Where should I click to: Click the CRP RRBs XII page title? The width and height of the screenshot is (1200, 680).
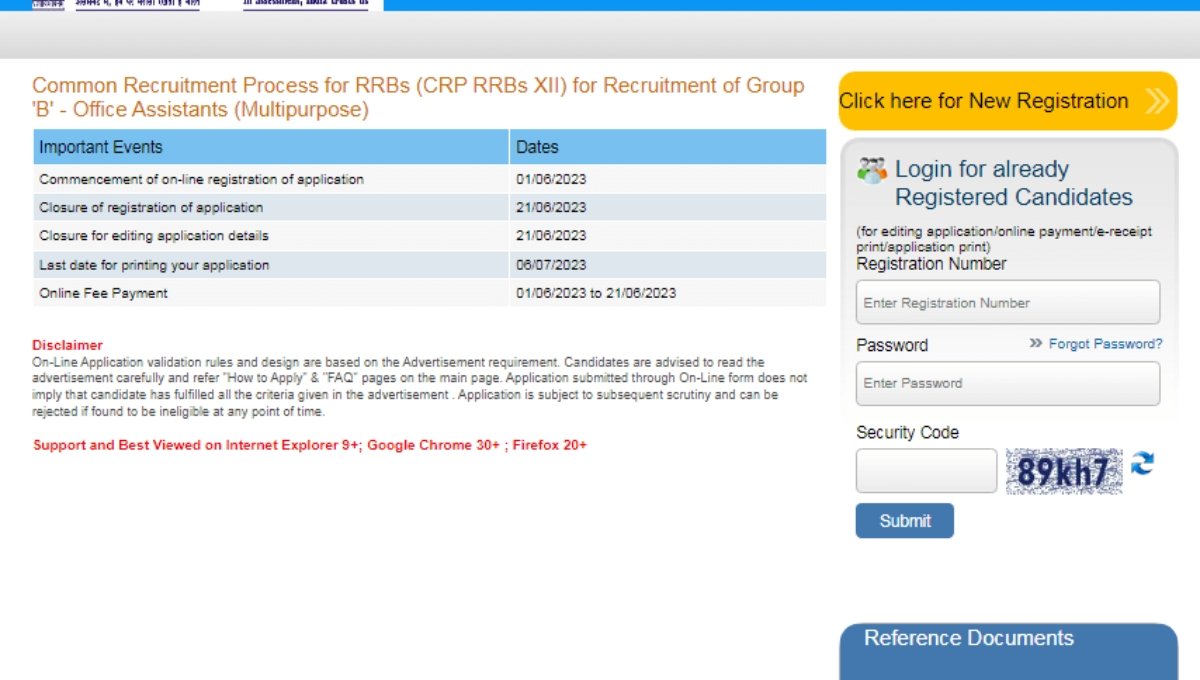click(x=418, y=98)
